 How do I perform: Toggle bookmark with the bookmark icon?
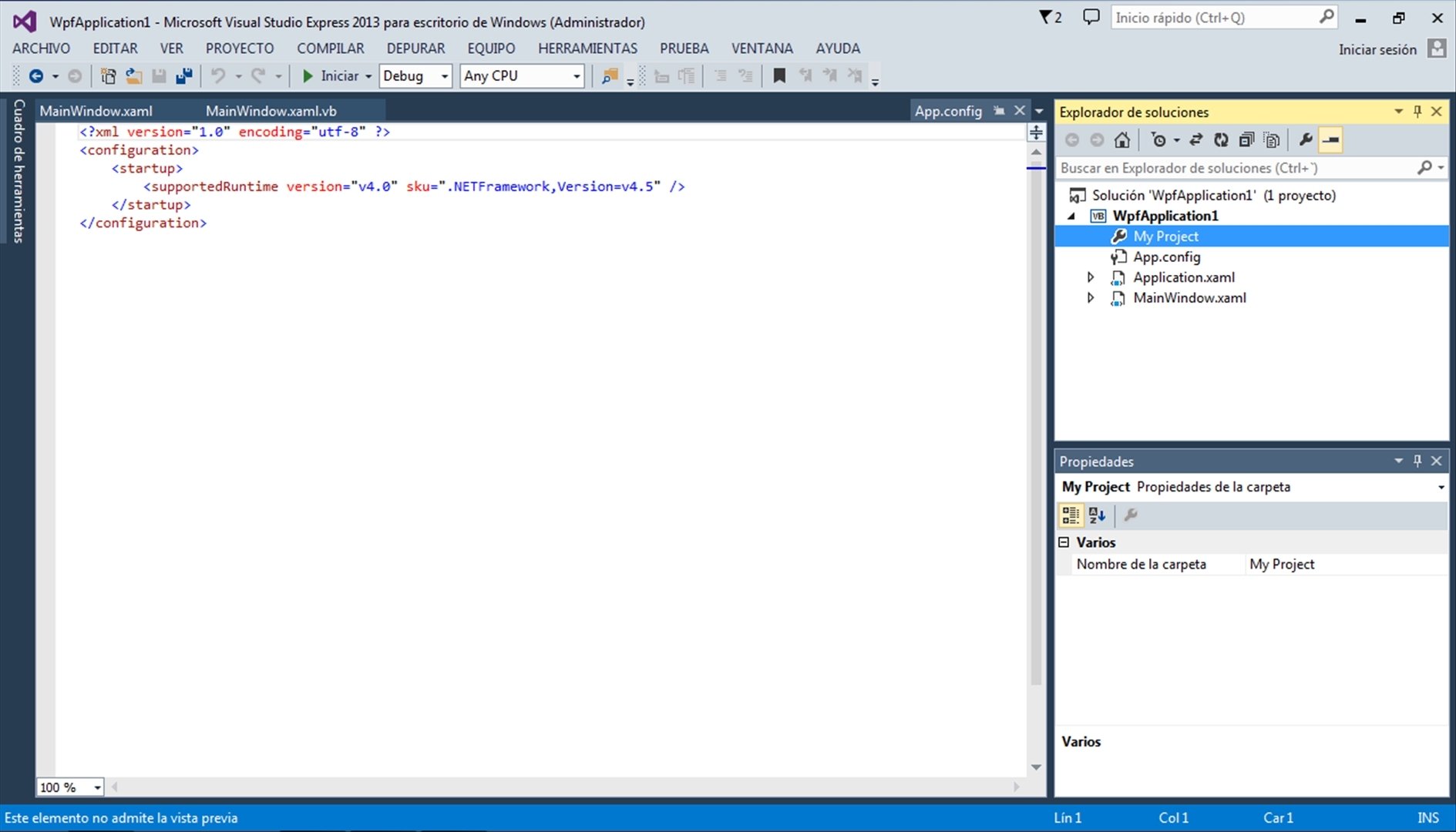pyautogui.click(x=779, y=76)
